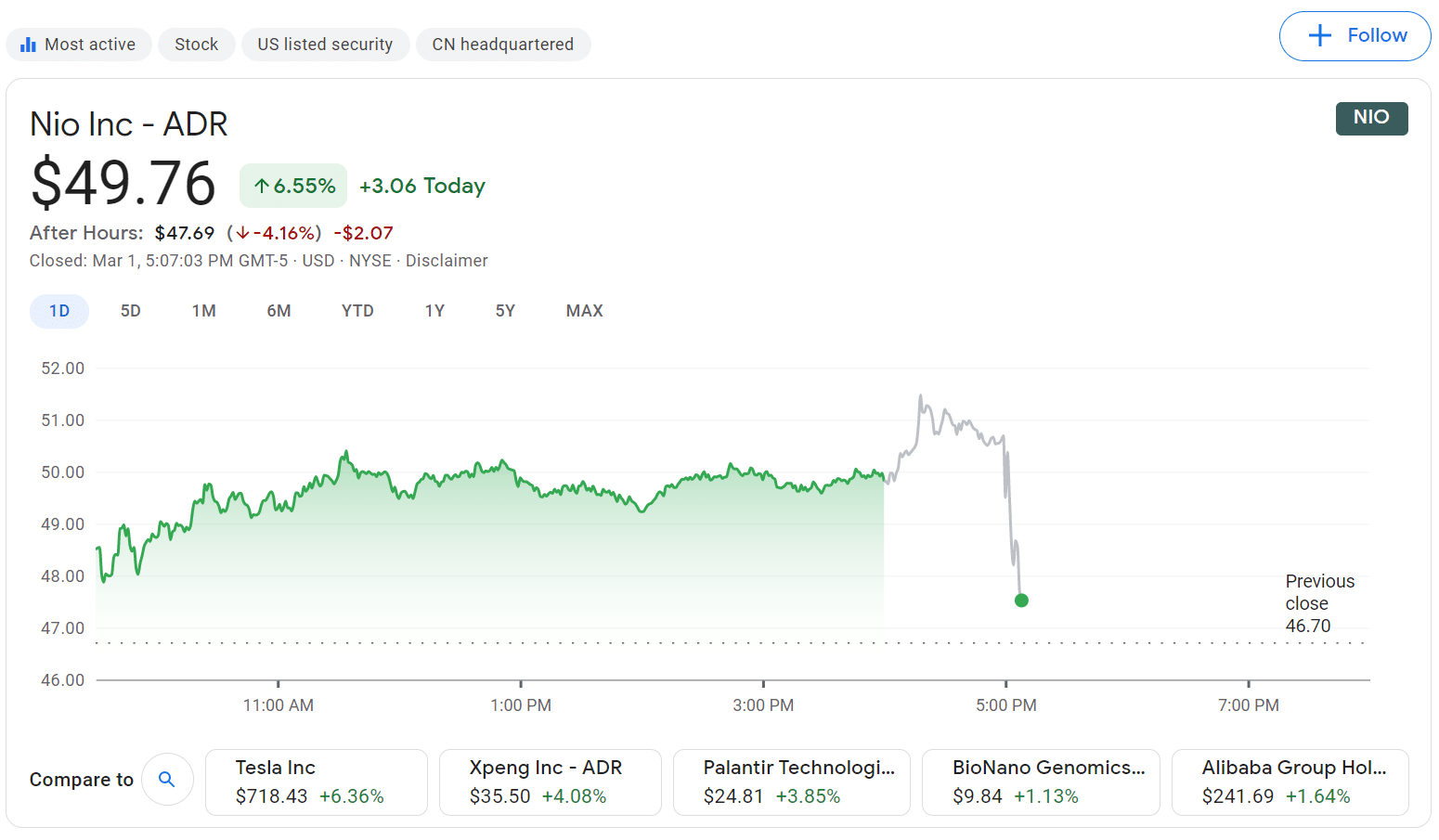Switch to the 1M chart range
This screenshot has height=840, width=1439.
point(204,311)
